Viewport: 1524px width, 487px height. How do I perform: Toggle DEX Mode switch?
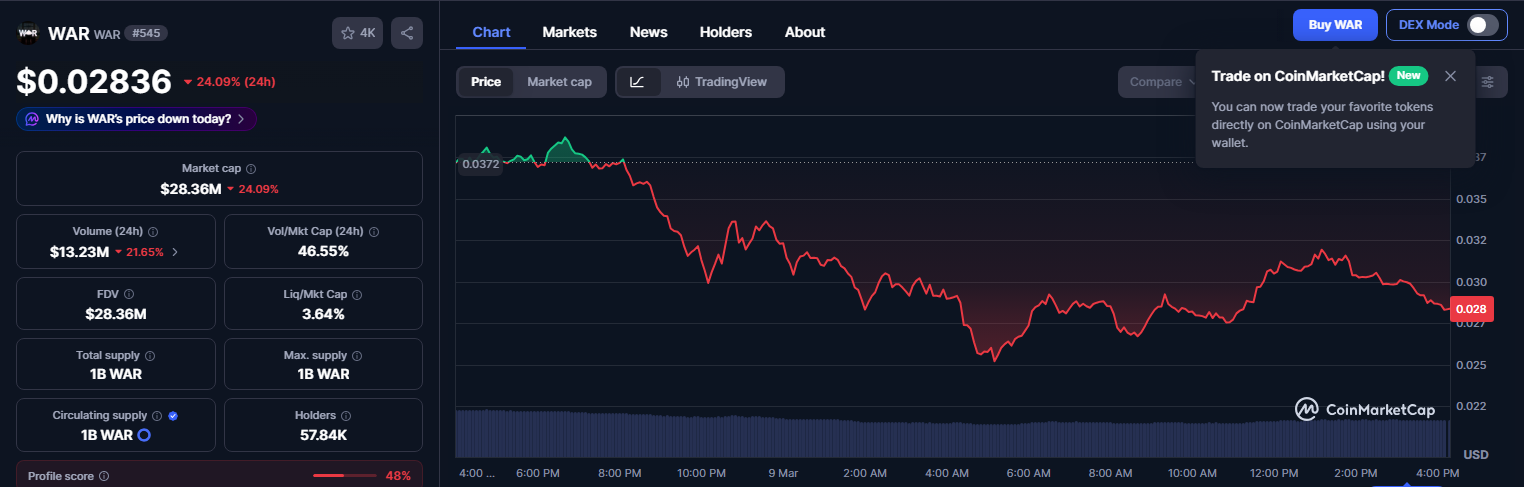click(x=1482, y=25)
